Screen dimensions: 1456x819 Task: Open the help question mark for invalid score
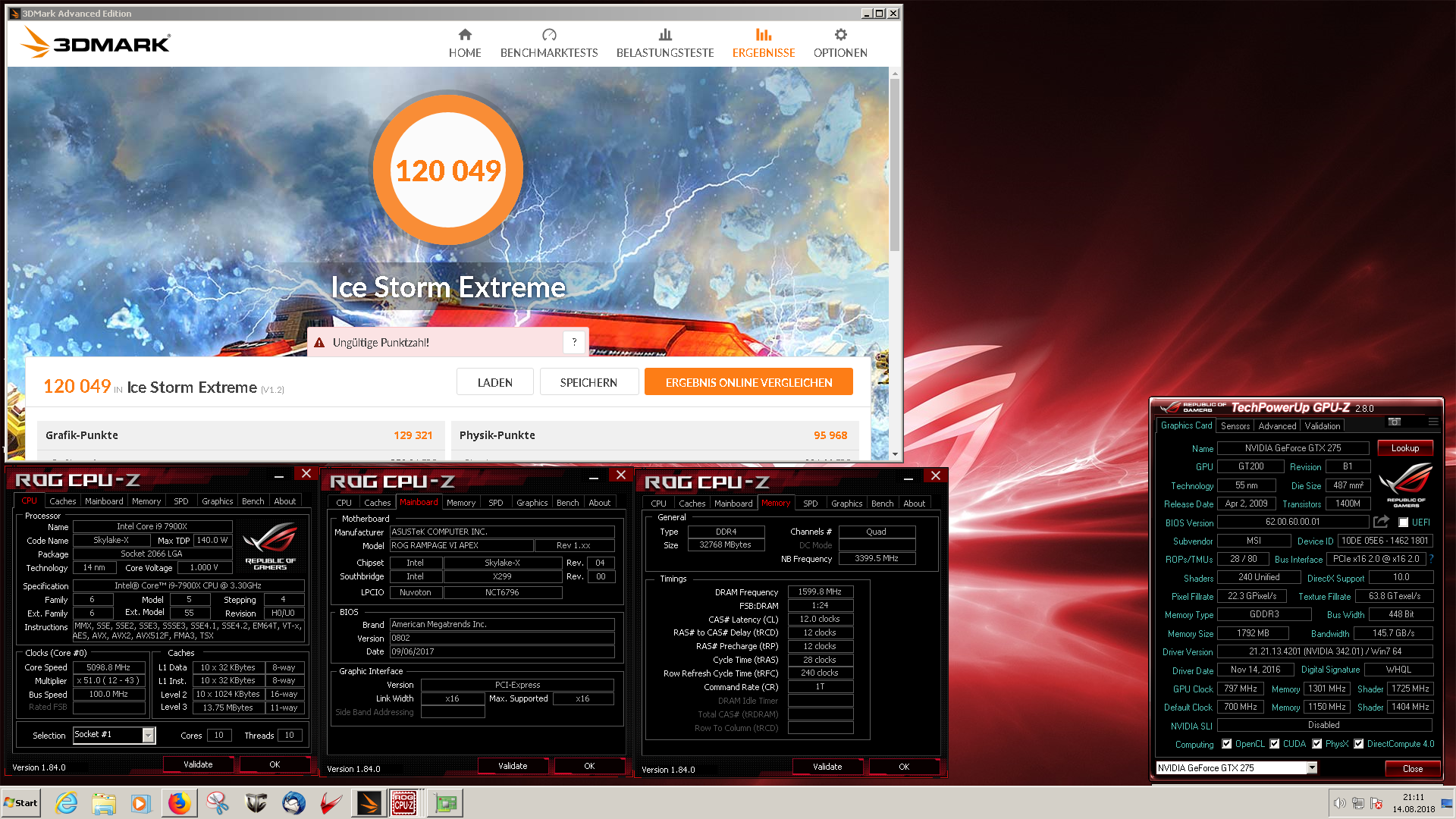pos(574,342)
